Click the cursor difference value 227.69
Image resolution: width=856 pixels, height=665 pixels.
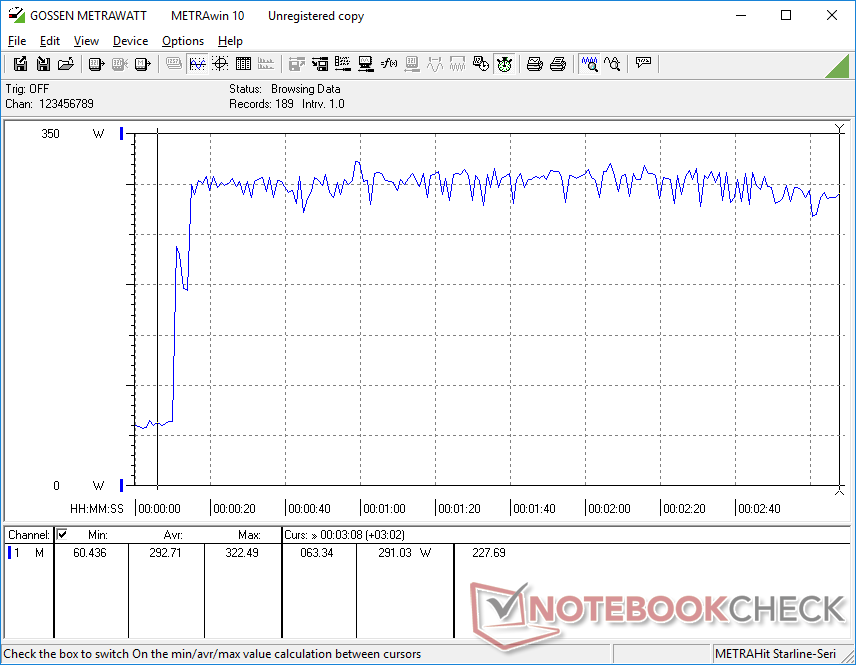[489, 553]
